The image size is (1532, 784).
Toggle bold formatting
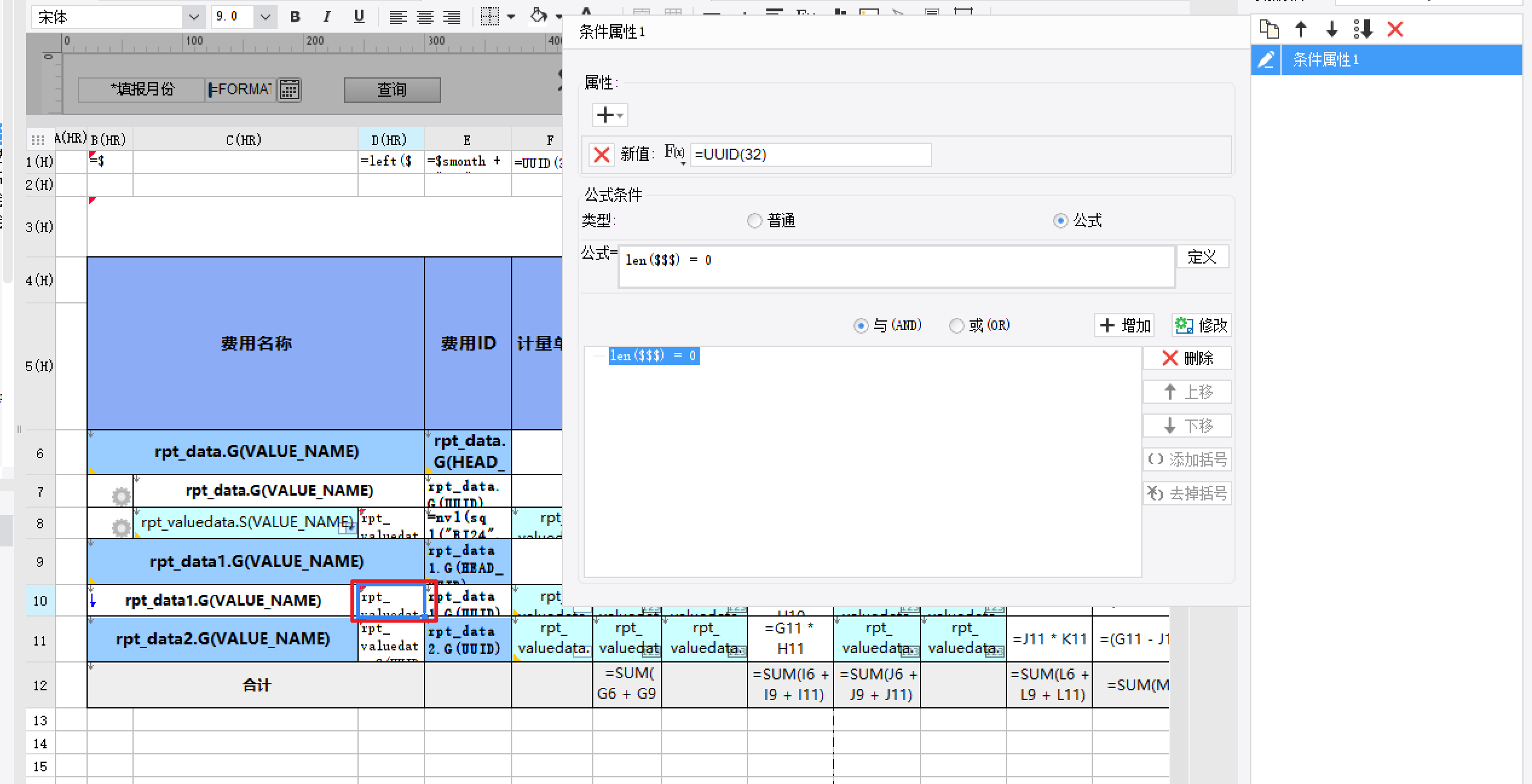(x=295, y=16)
